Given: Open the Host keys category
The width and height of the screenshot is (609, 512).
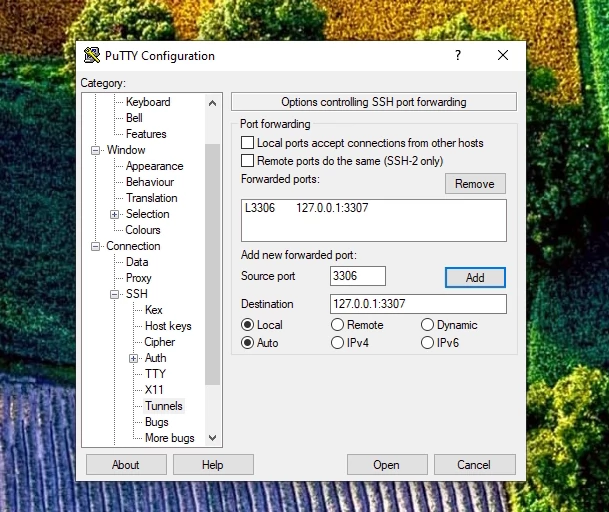Looking at the screenshot, I should click(168, 326).
